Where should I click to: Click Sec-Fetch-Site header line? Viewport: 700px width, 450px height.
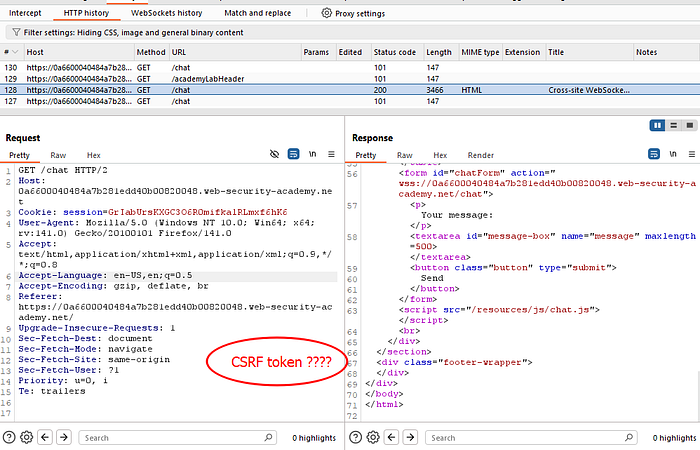pyautogui.click(x=94, y=359)
